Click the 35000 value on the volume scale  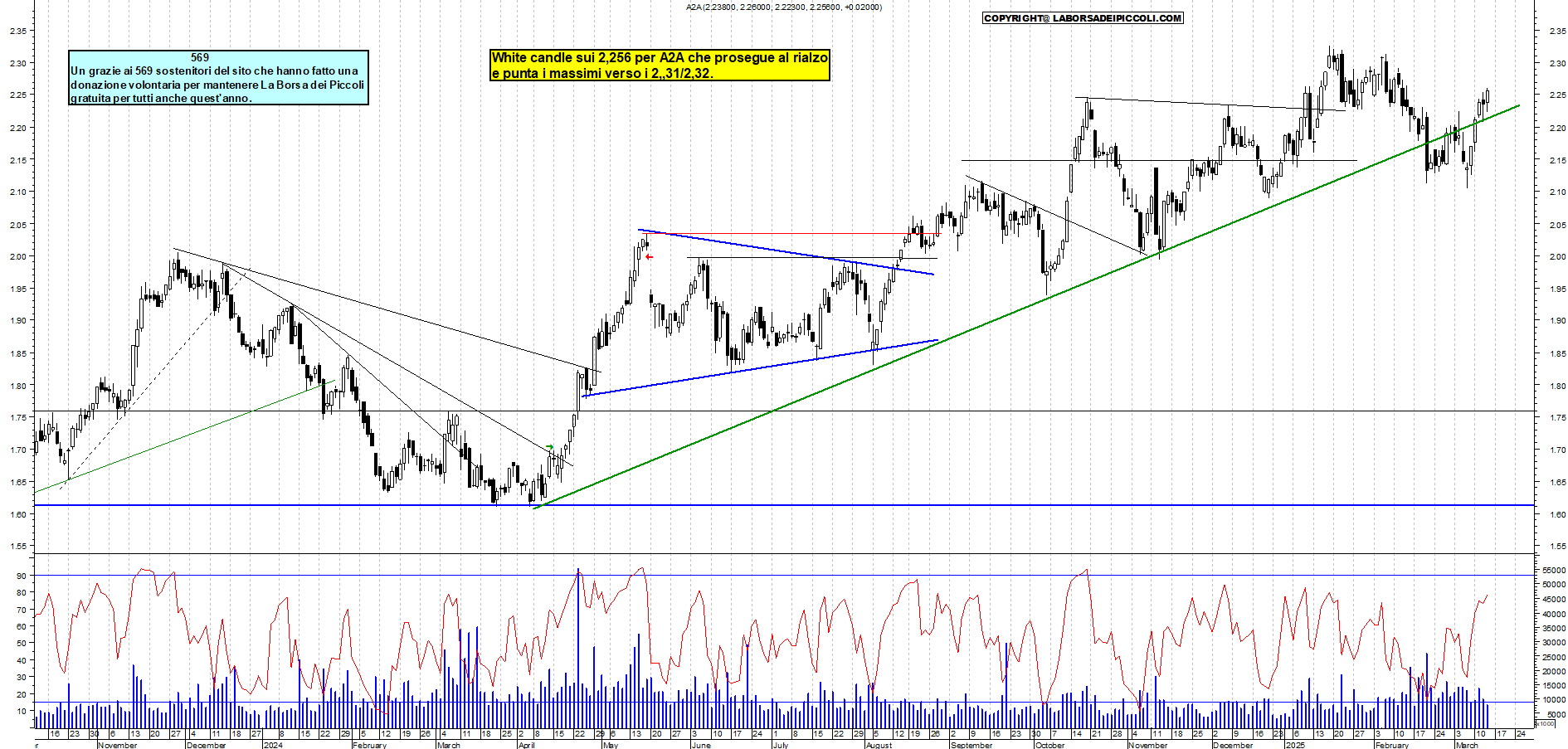pyautogui.click(x=1554, y=628)
